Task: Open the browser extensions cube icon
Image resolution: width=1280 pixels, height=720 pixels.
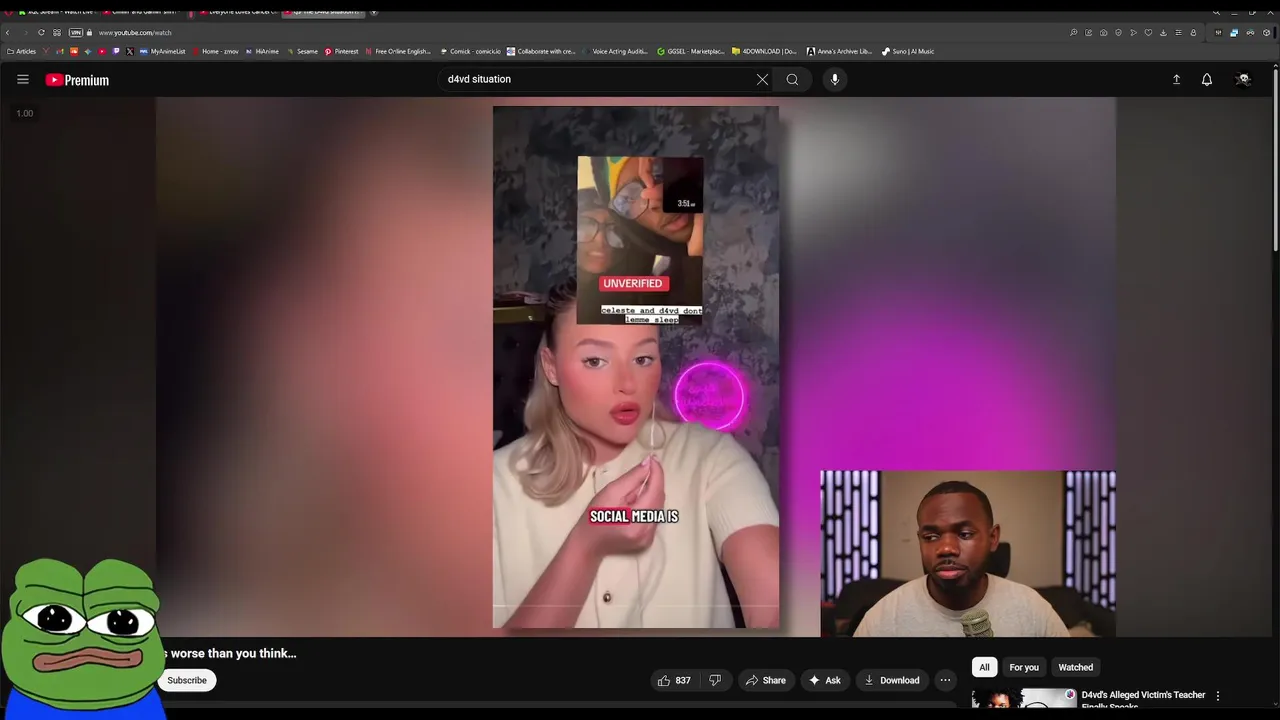Action: tap(1266, 32)
